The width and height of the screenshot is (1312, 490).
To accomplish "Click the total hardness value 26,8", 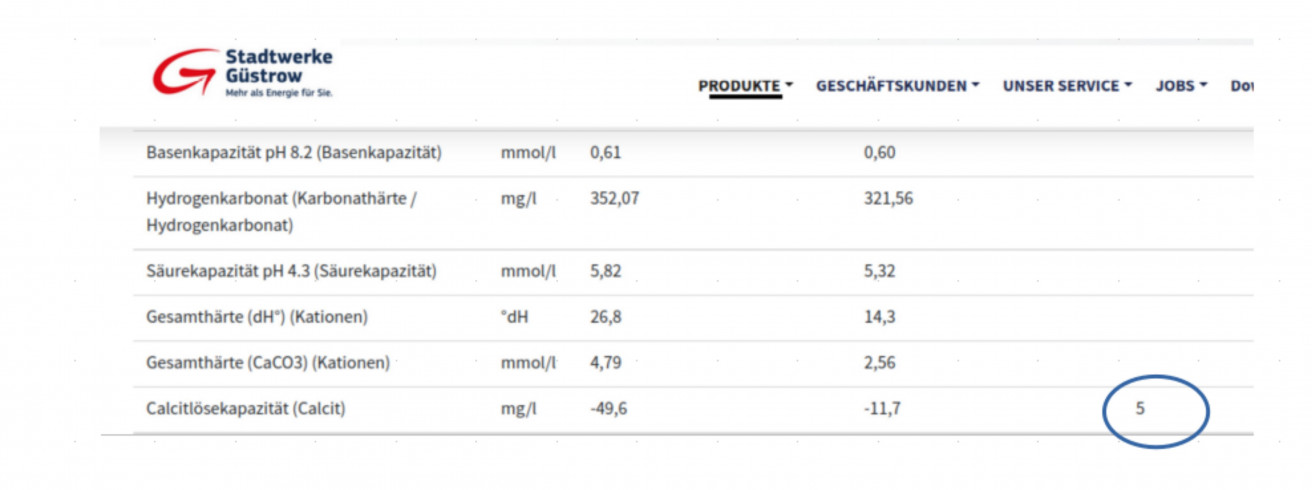I will [605, 317].
